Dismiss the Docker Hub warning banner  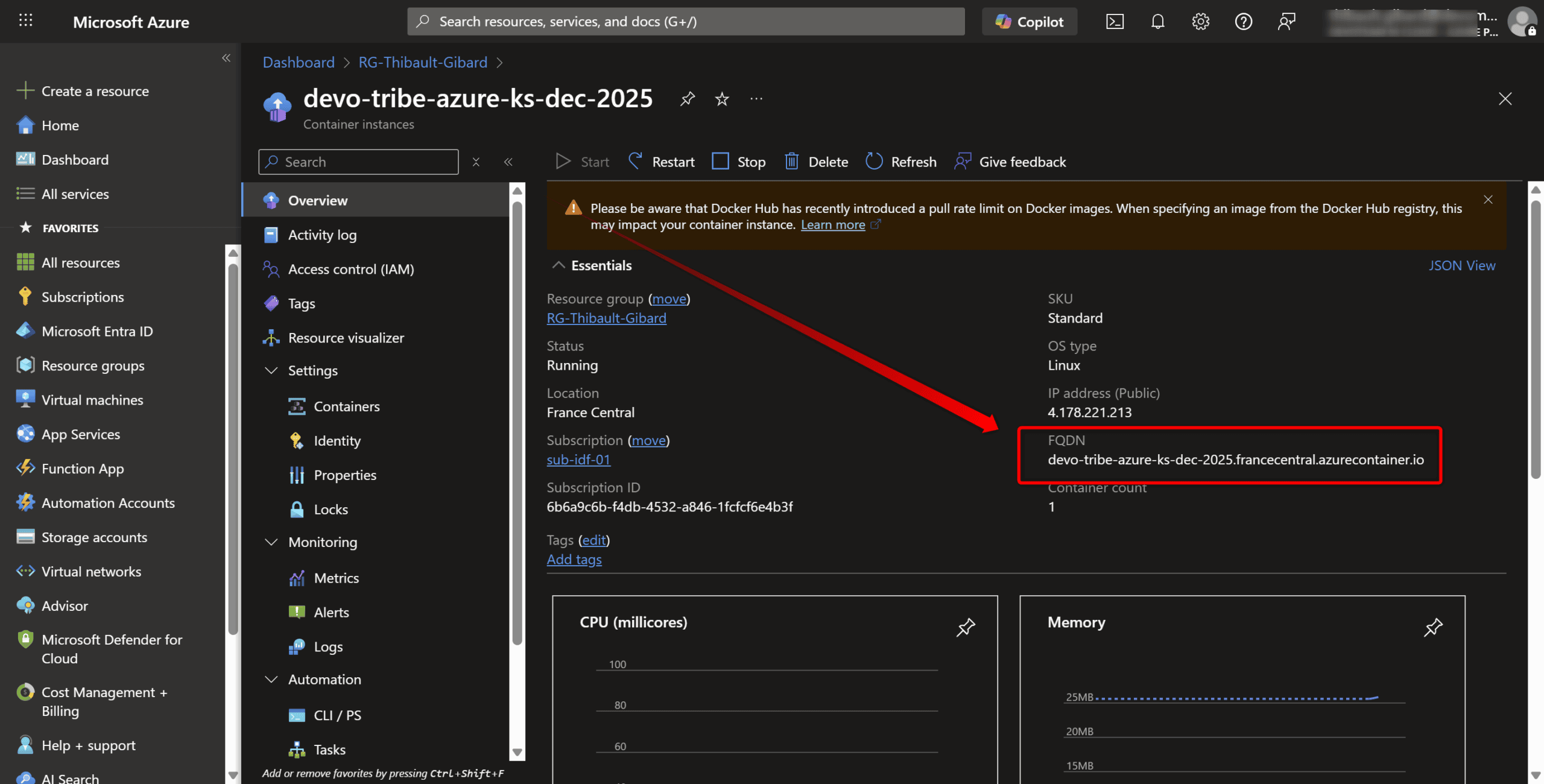coord(1488,200)
